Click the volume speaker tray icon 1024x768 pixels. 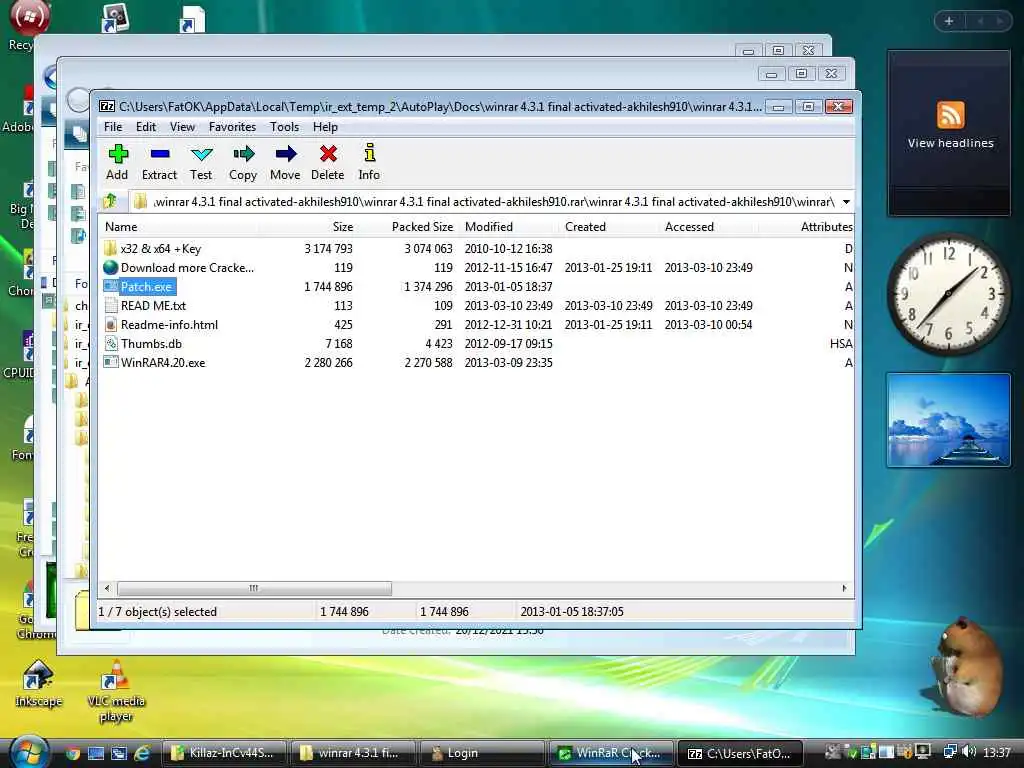click(x=968, y=752)
